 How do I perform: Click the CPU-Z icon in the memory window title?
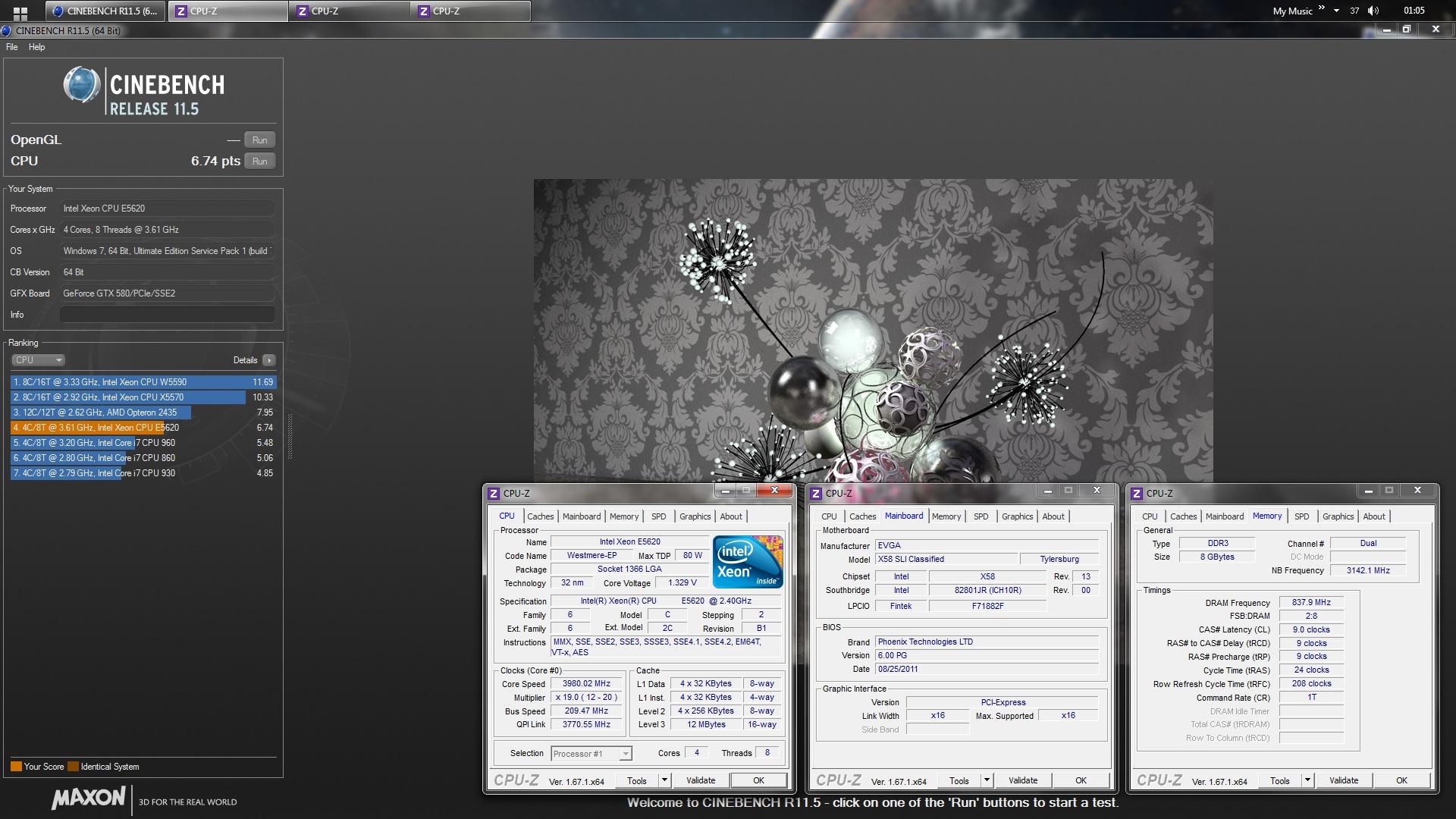point(1137,493)
